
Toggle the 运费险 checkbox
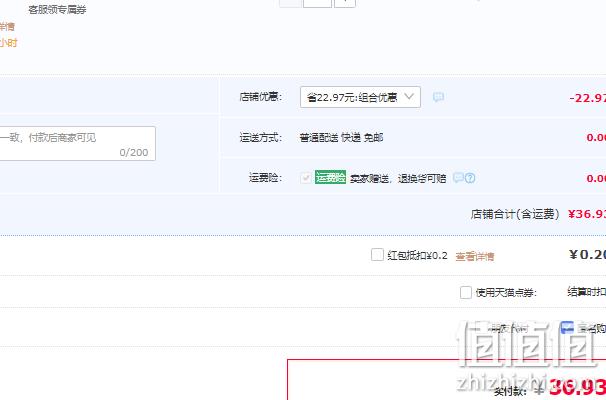click(306, 178)
